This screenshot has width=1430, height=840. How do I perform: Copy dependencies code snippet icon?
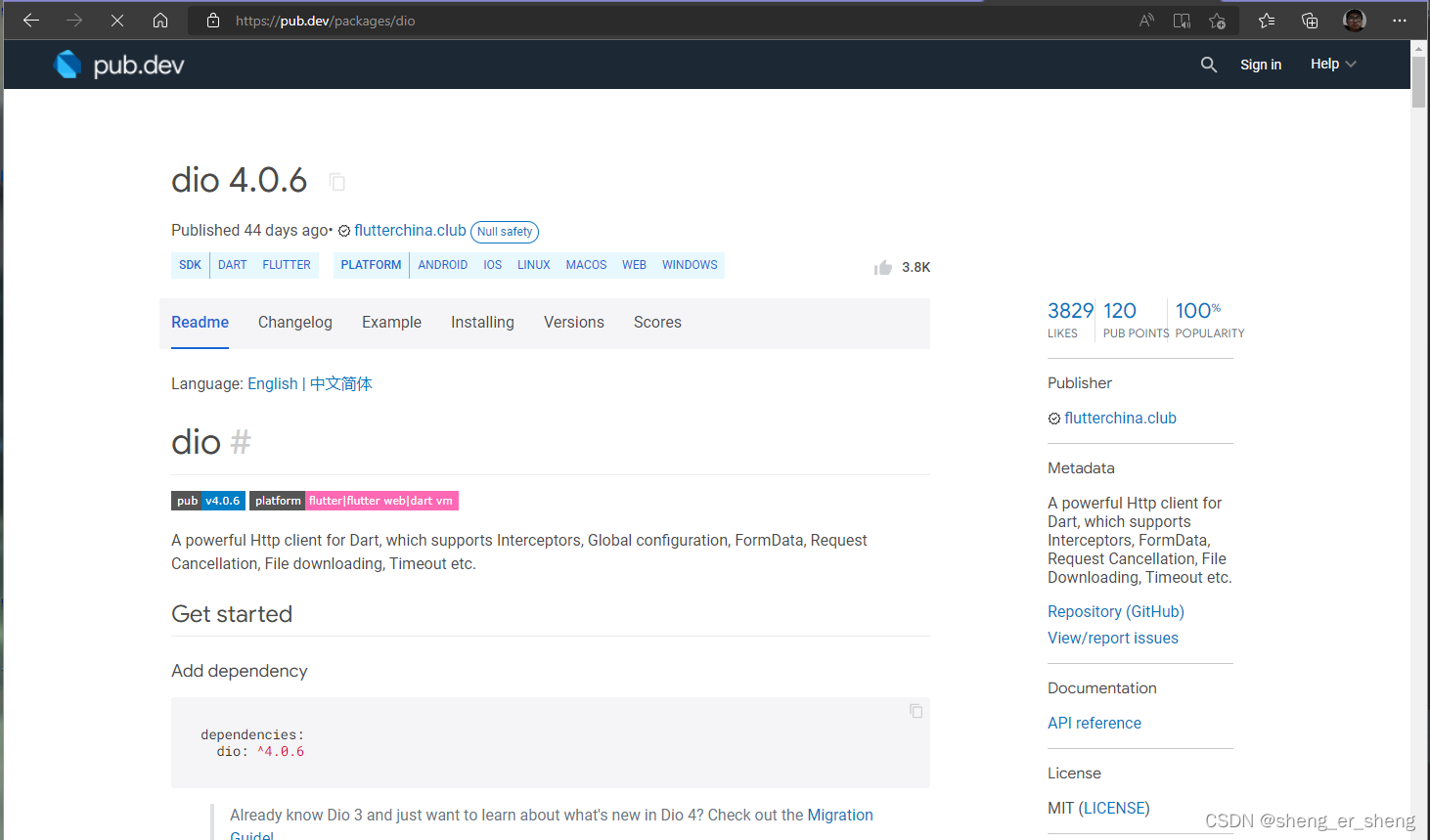click(x=916, y=711)
